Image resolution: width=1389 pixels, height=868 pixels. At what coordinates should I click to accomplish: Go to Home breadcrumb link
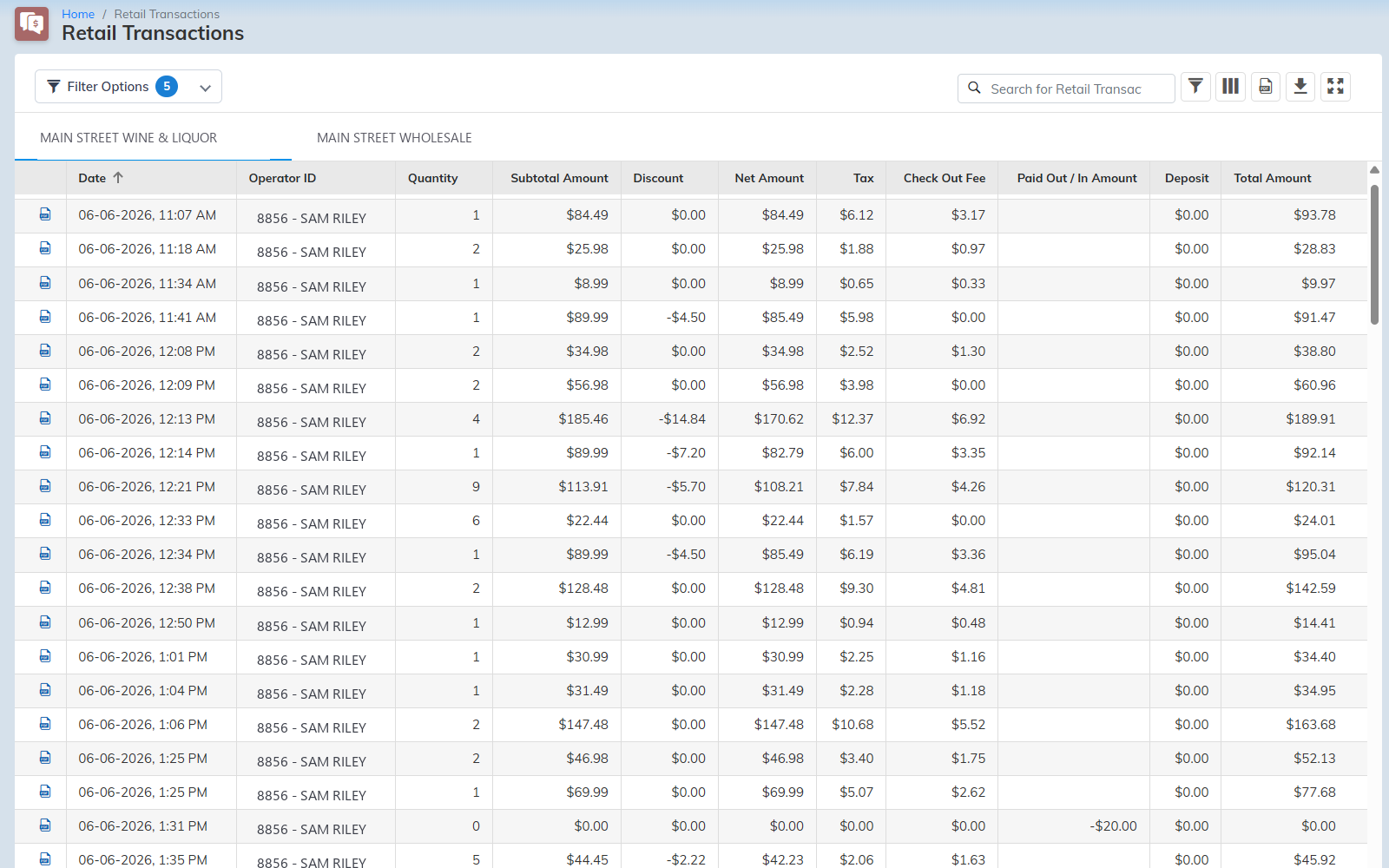pos(78,14)
